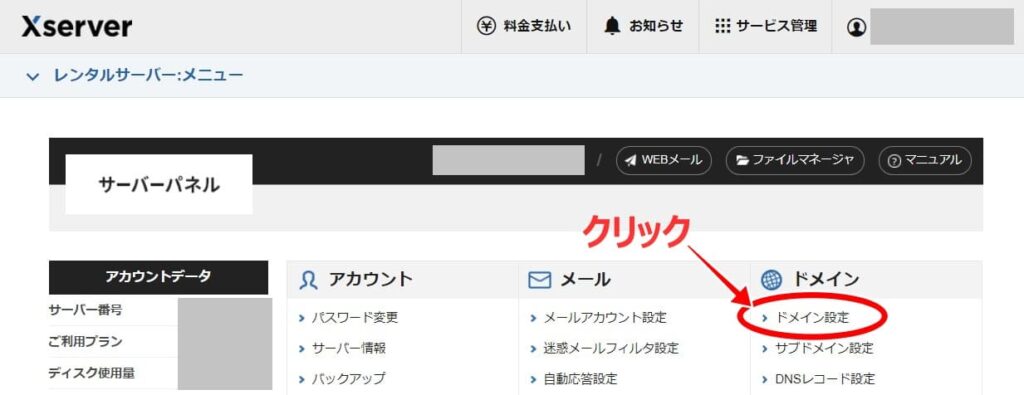Image resolution: width=1024 pixels, height=395 pixels.
Task: Select the サーバーパネル tab
Action: click(159, 185)
